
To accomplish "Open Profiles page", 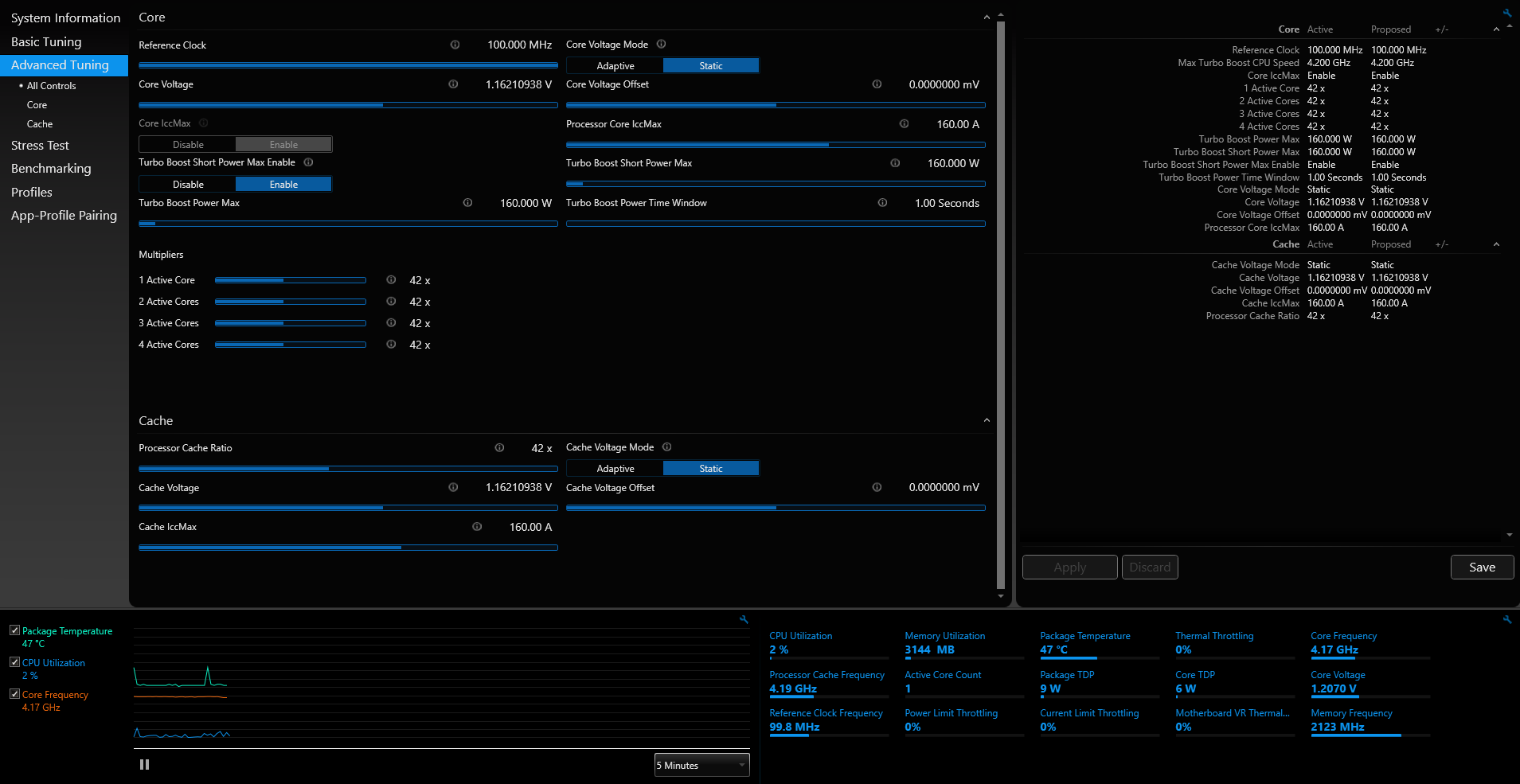I will (32, 192).
